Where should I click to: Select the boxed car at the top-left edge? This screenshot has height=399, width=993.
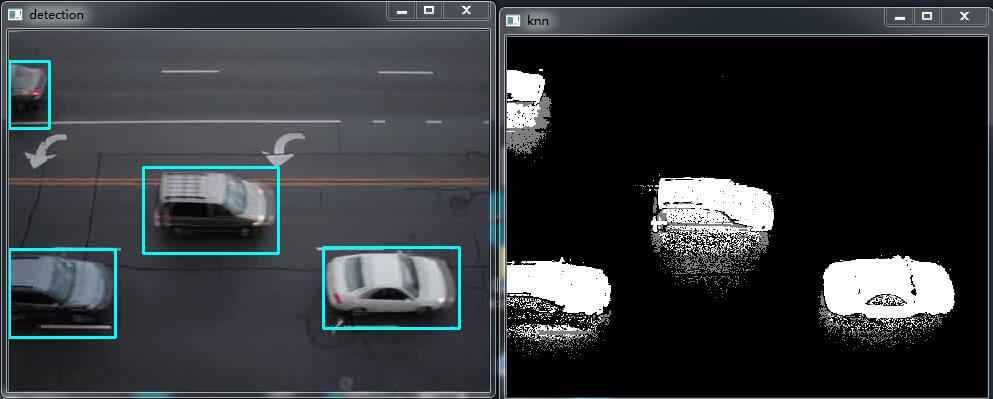pos(29,95)
